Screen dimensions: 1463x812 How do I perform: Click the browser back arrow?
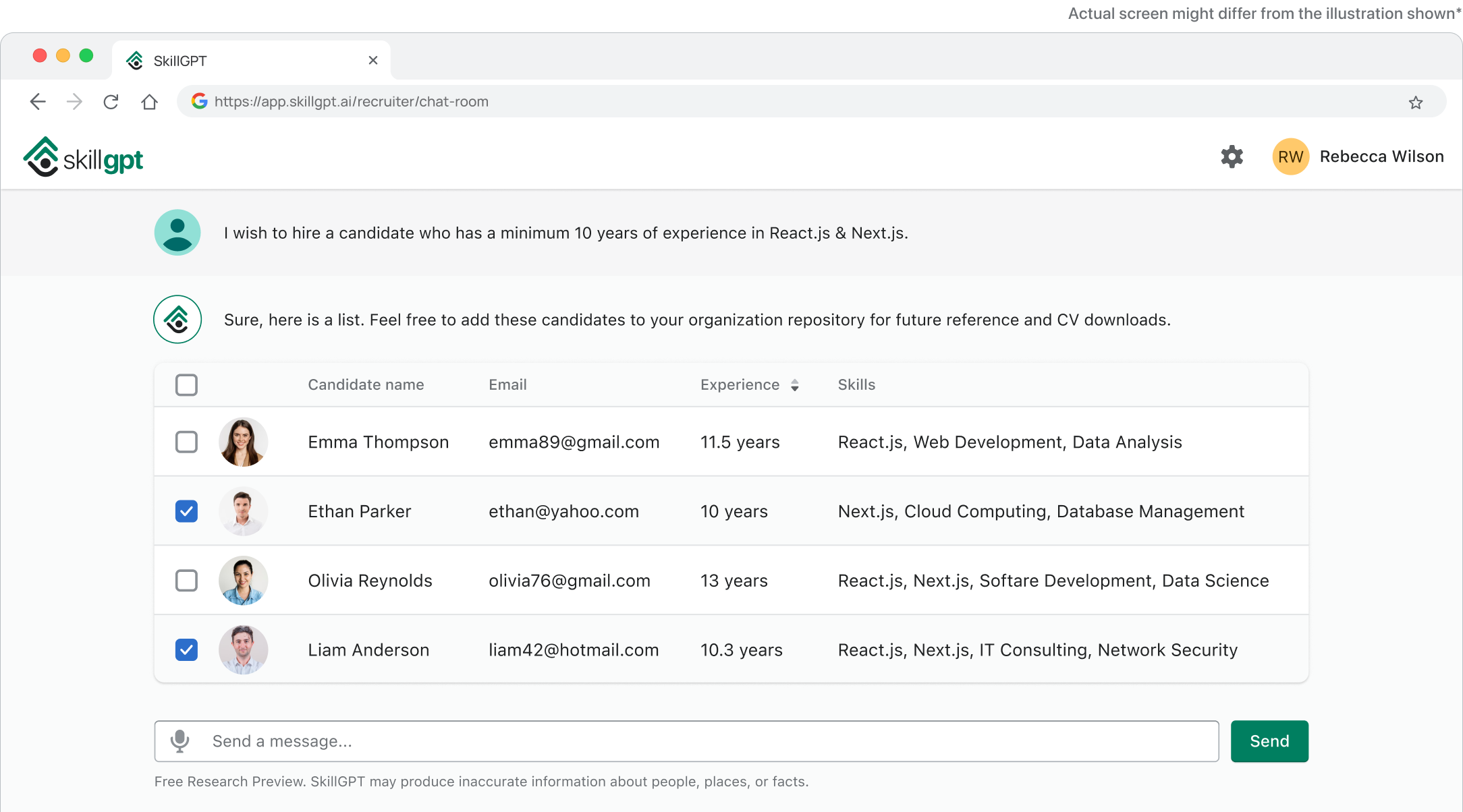[38, 102]
